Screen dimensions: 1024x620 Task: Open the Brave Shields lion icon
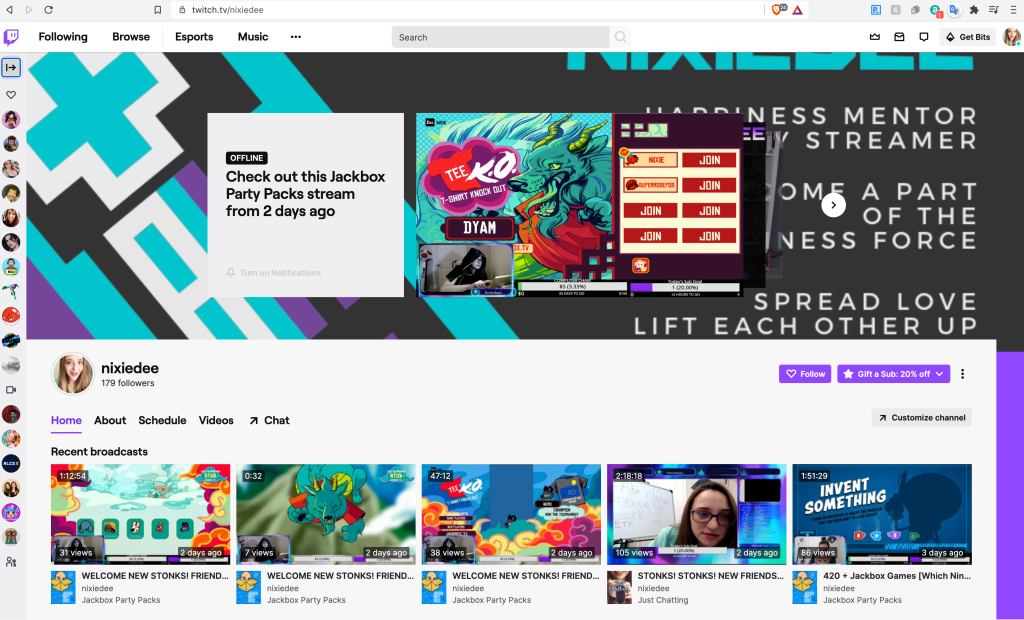(777, 9)
